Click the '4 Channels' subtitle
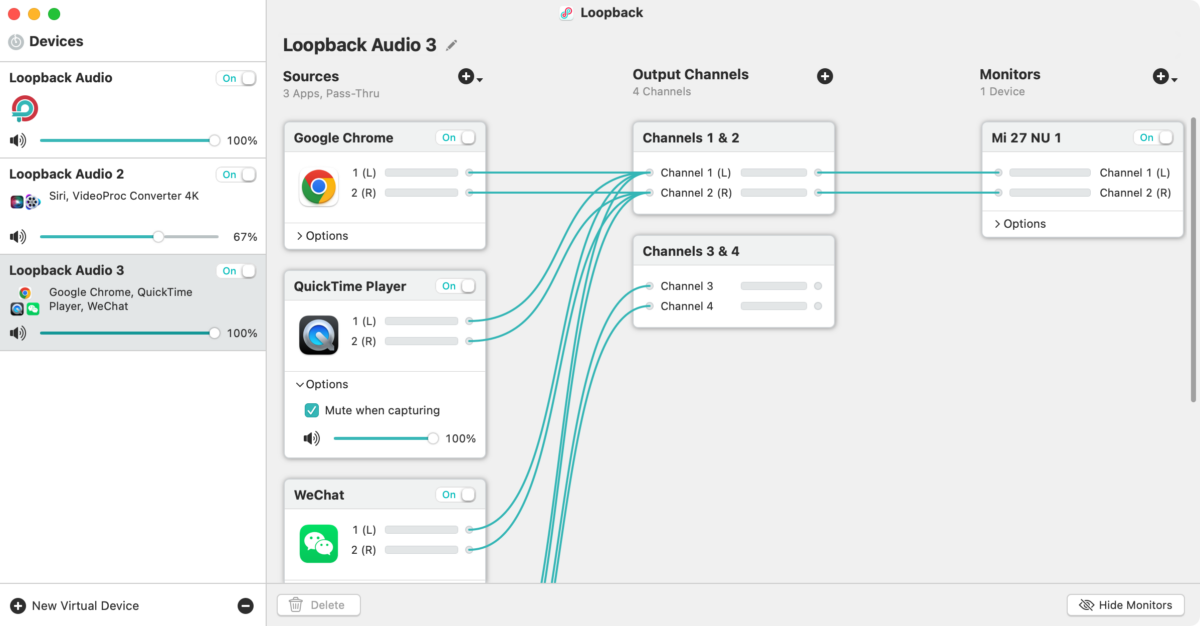This screenshot has height=626, width=1200. 662,91
